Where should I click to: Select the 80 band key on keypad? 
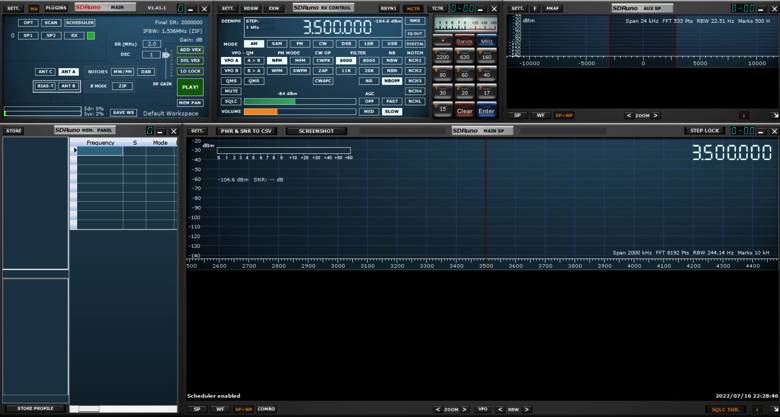[442, 74]
